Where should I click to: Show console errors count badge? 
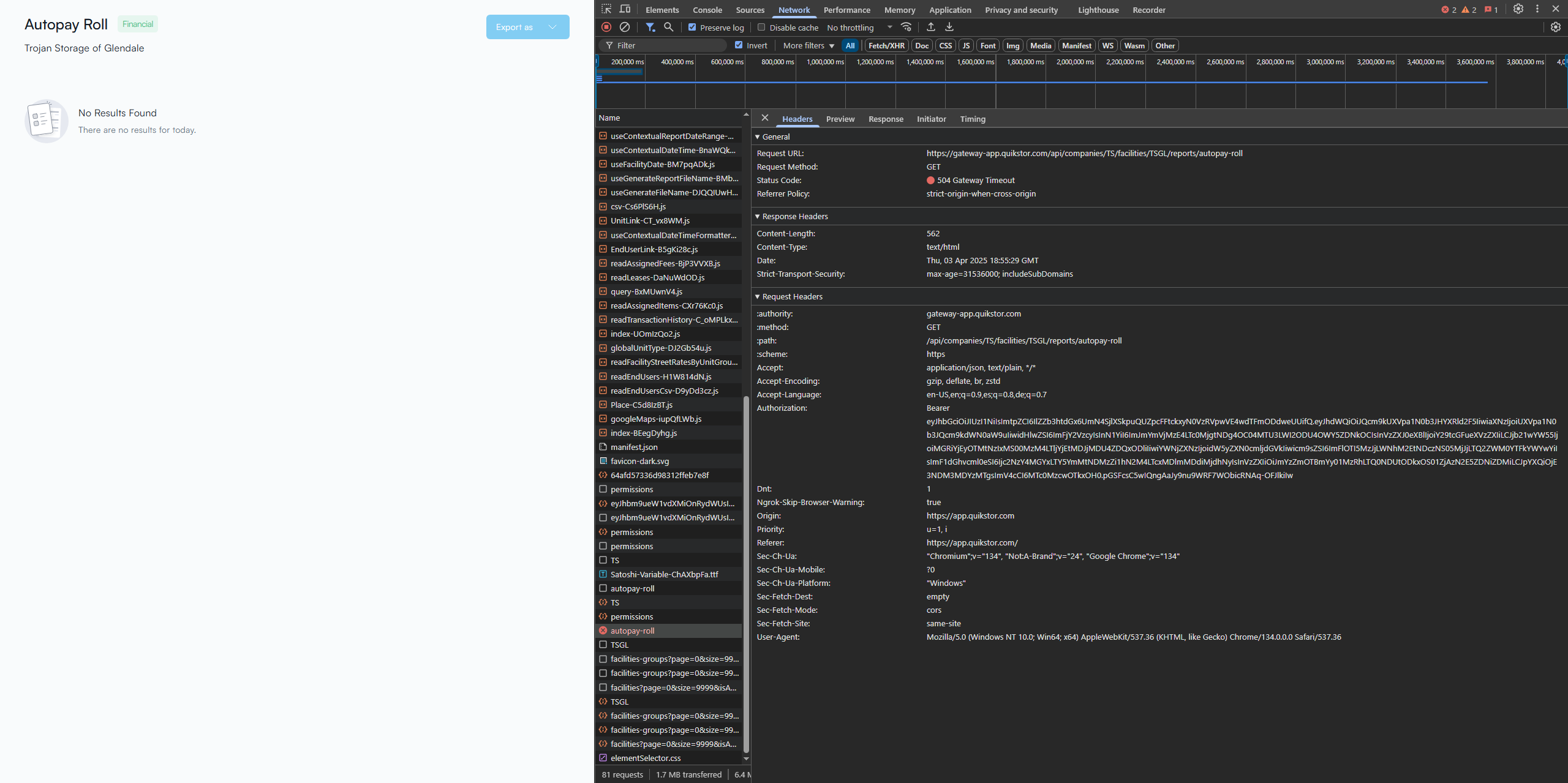point(1449,10)
